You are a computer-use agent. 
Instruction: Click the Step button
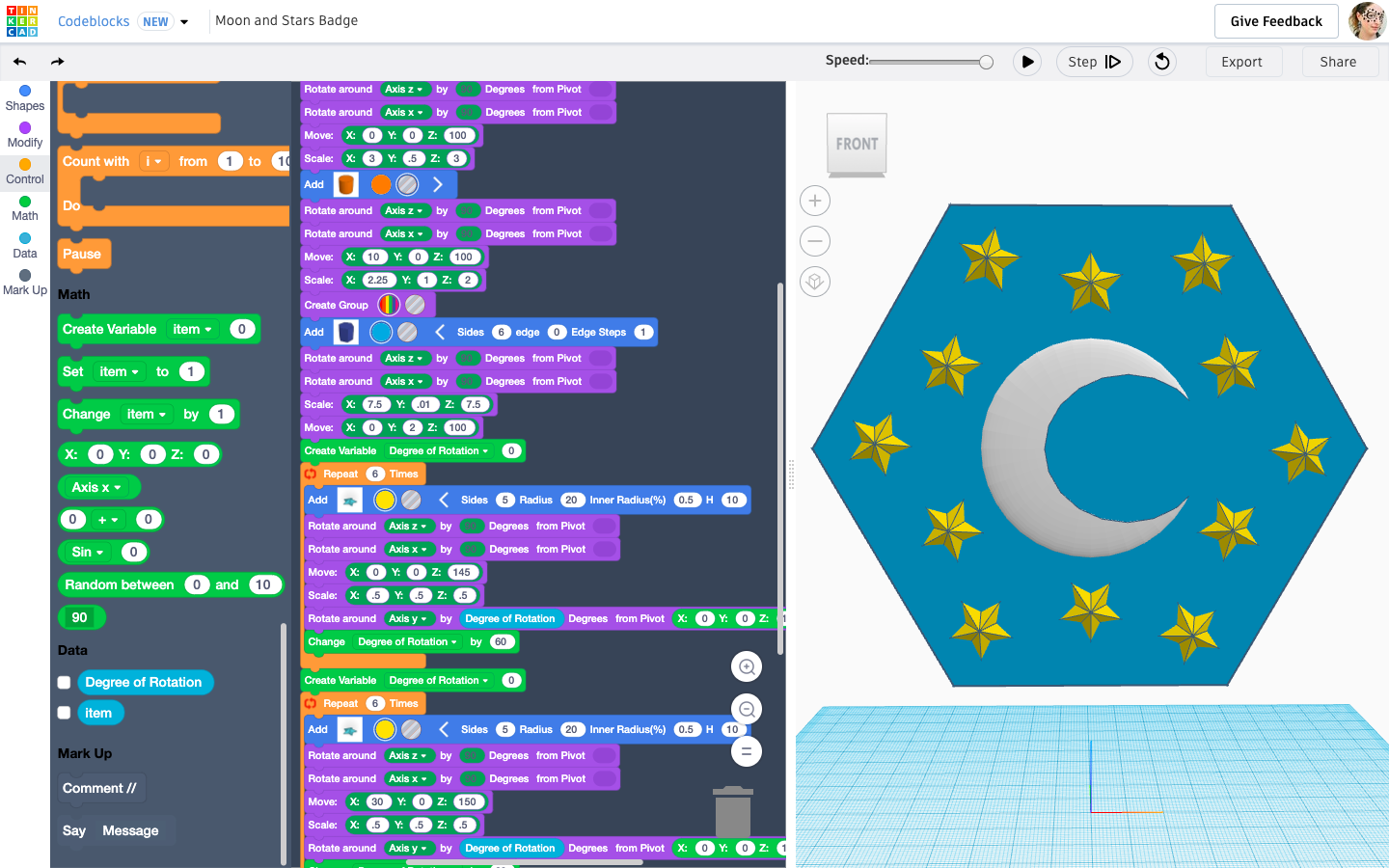1094,60
